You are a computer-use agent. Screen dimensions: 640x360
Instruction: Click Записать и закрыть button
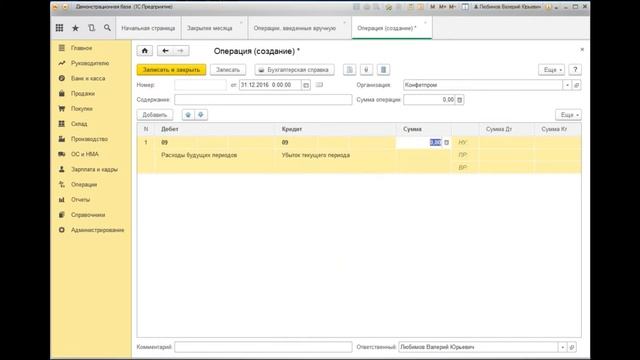pyautogui.click(x=171, y=70)
